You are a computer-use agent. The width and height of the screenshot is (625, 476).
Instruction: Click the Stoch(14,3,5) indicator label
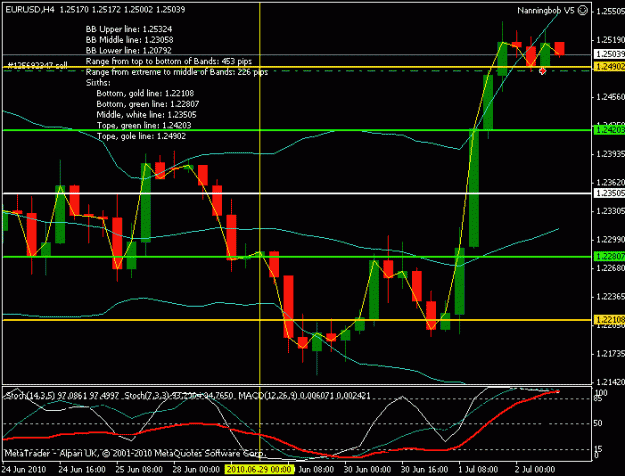point(62,396)
